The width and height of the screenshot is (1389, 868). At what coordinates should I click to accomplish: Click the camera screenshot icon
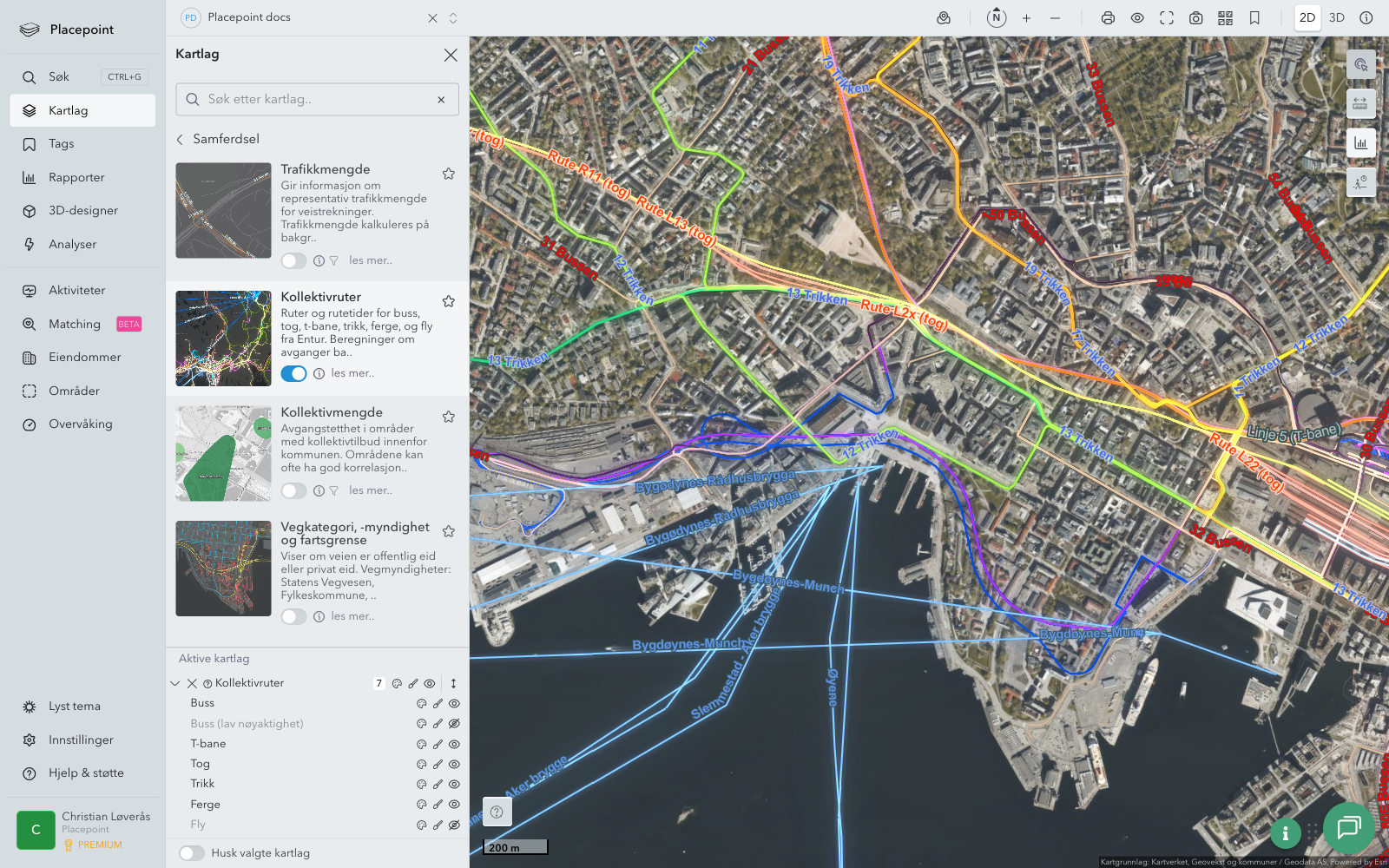1195,18
